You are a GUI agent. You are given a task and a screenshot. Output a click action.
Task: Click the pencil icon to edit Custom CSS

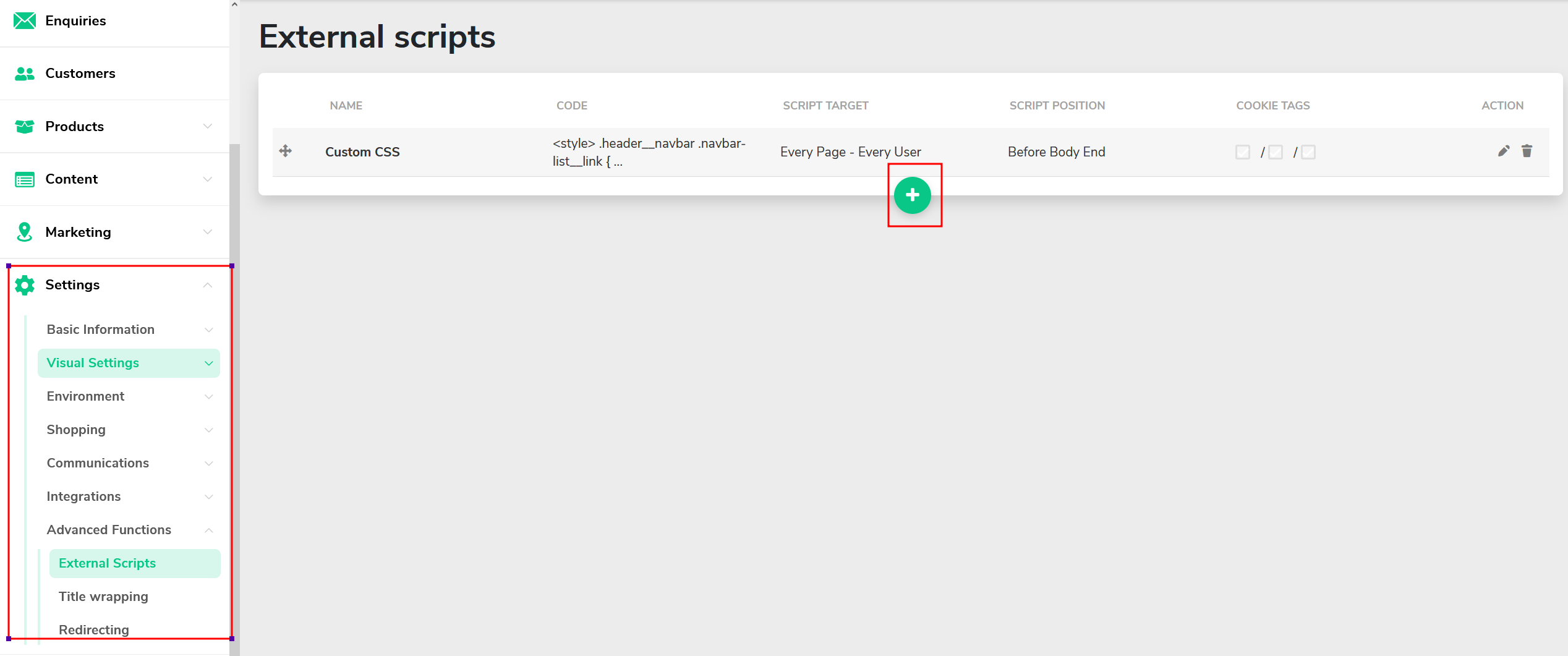coord(1503,151)
